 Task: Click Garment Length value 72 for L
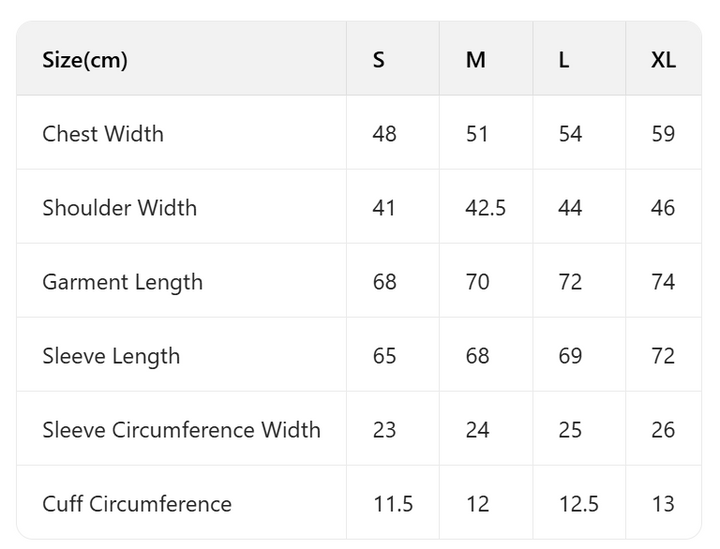570,282
